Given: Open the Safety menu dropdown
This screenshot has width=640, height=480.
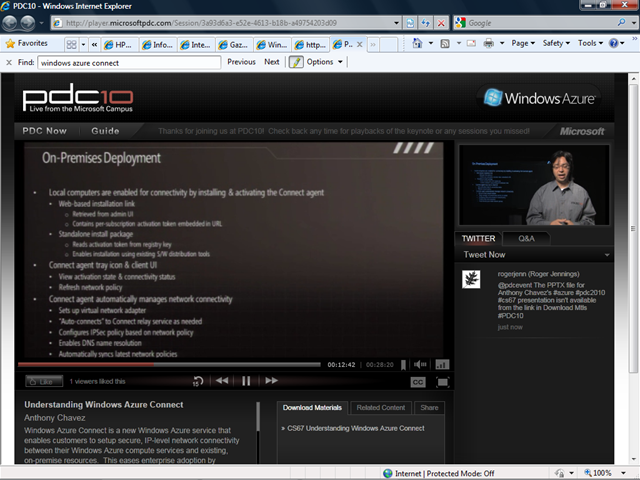Looking at the screenshot, I should coord(555,44).
